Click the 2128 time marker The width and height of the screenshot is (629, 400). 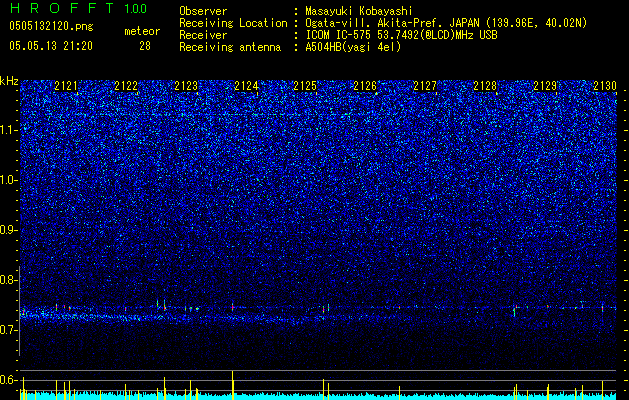click(485, 86)
